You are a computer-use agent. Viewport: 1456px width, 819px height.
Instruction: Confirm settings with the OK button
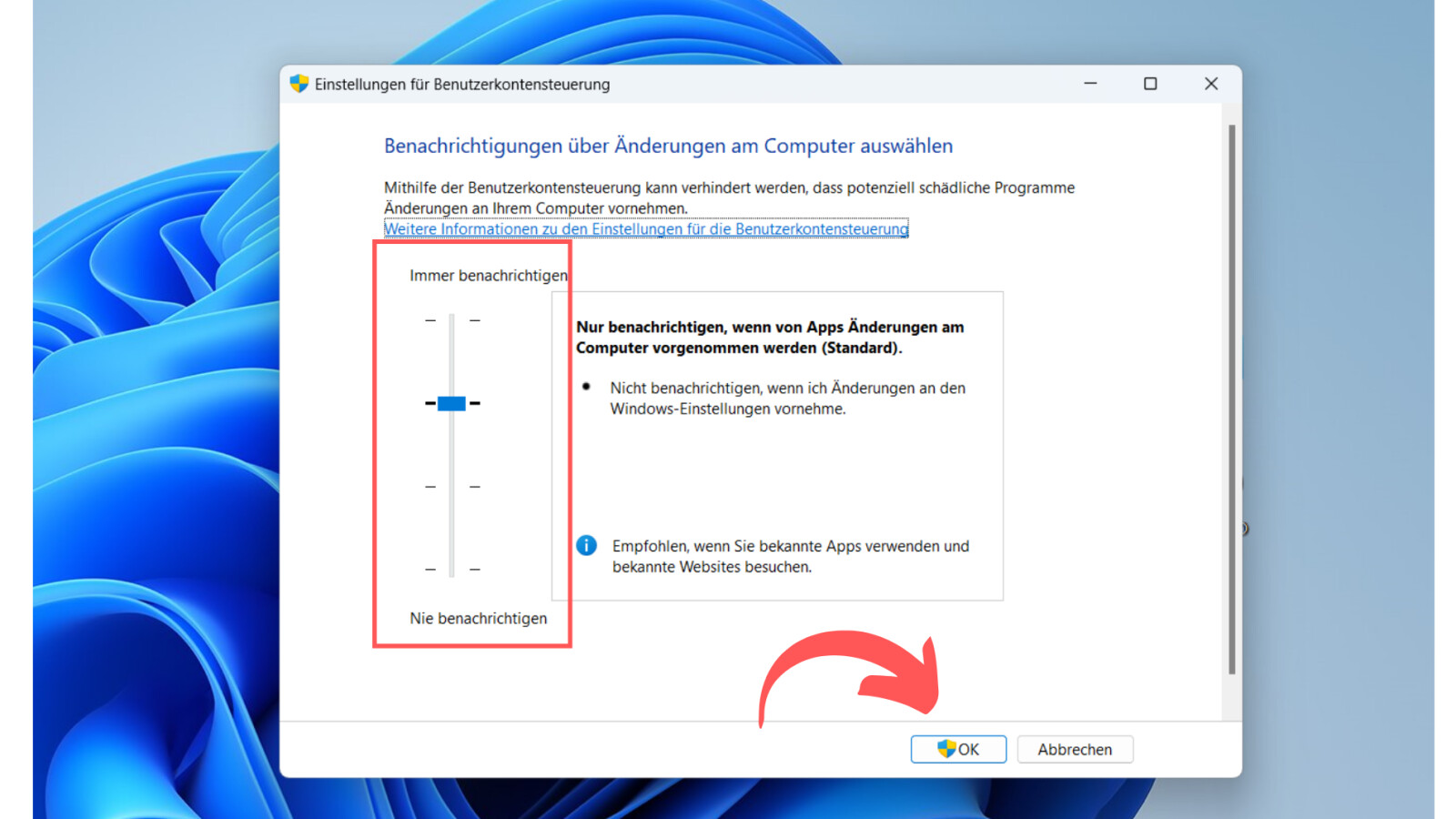(x=958, y=749)
